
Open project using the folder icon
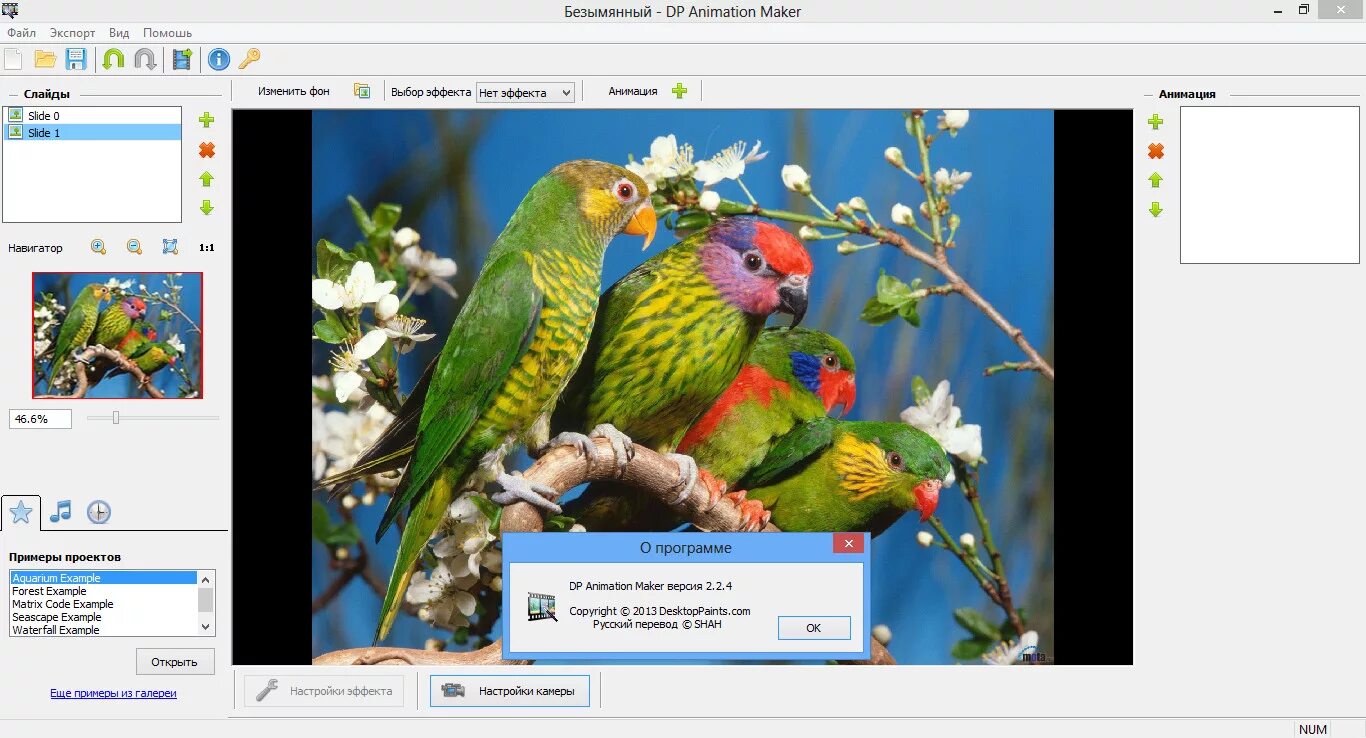click(x=44, y=59)
